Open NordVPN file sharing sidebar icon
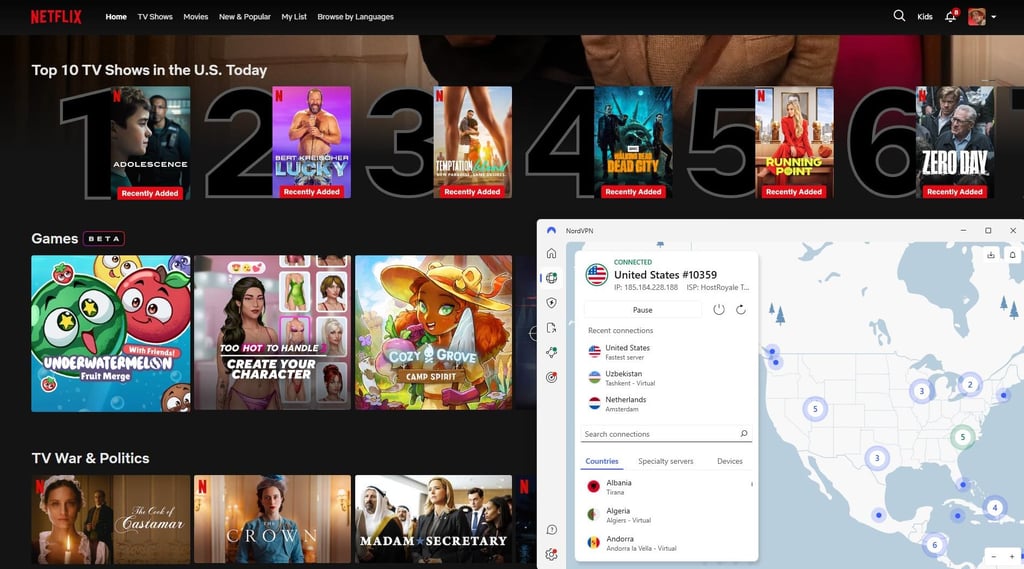 coord(551,328)
